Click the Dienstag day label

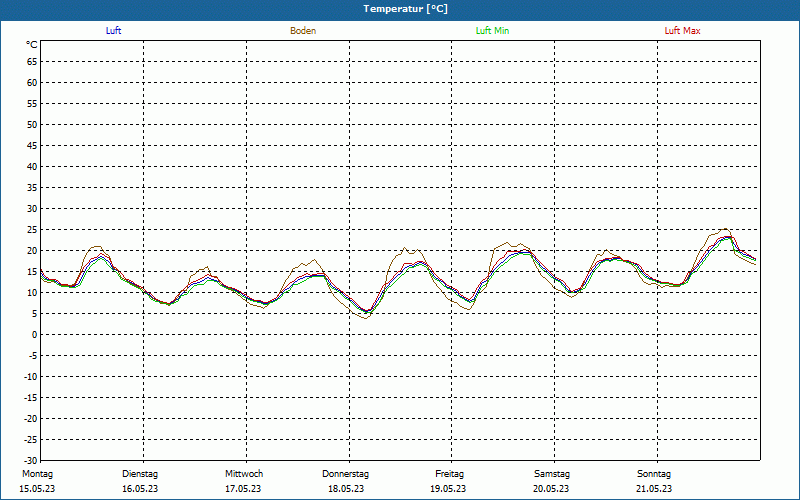[140, 474]
